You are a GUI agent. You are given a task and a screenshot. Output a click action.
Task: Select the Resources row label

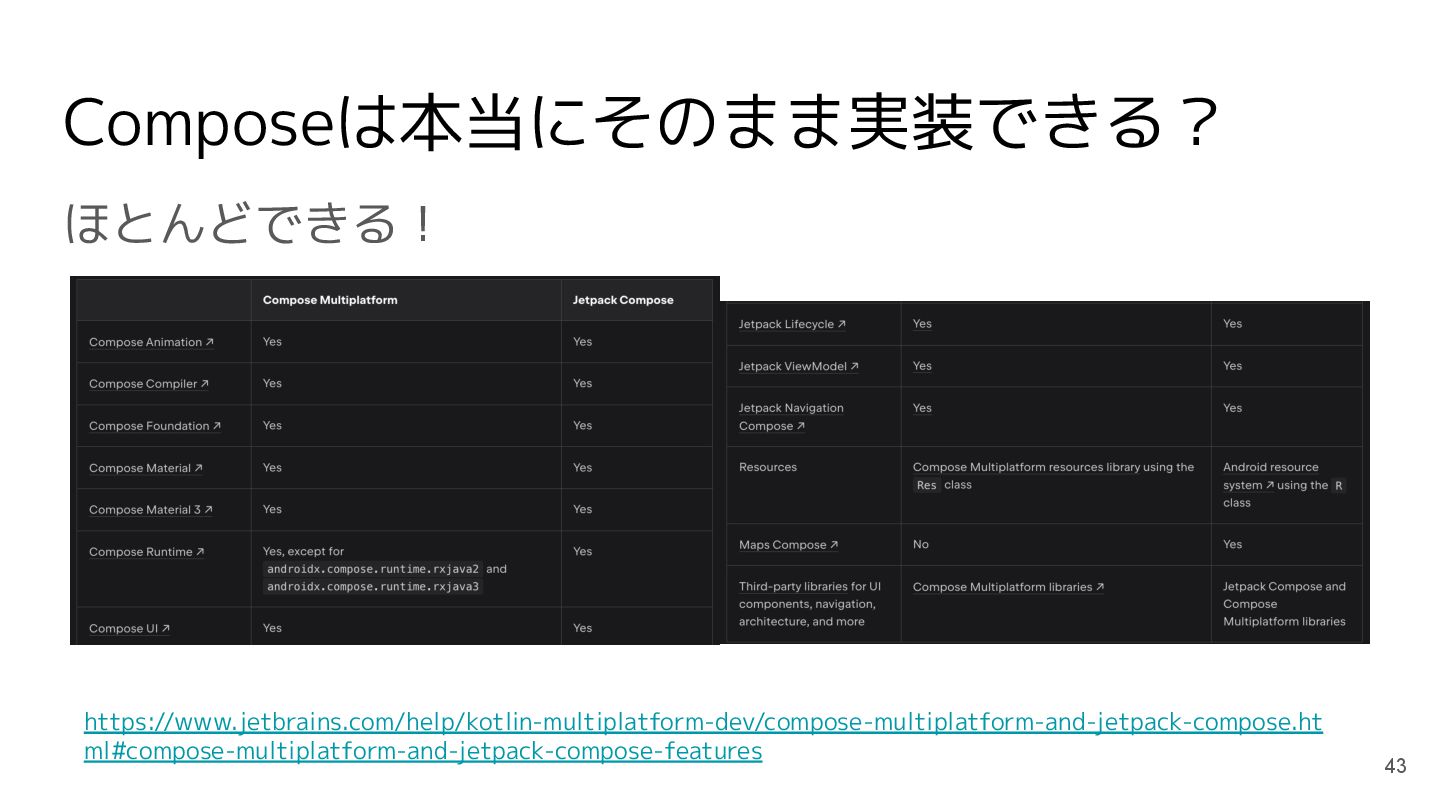tap(768, 467)
